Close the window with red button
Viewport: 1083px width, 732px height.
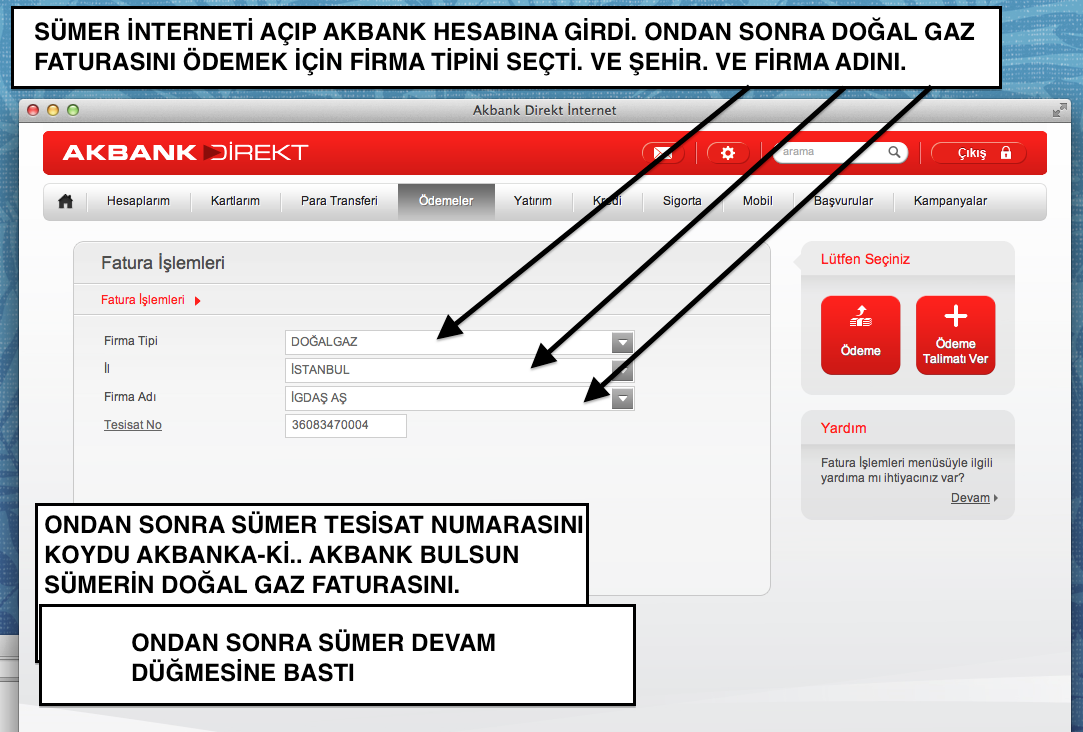pos(32,110)
